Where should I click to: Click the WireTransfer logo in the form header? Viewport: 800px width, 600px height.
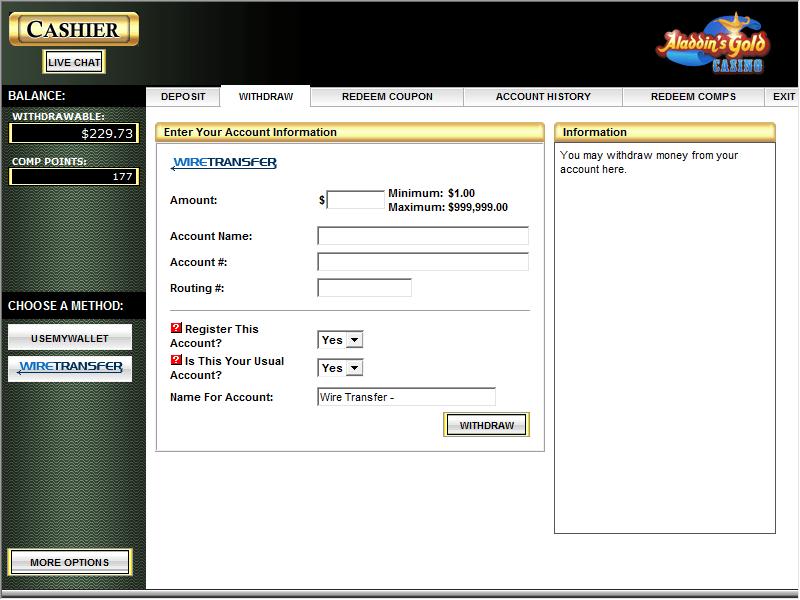223,163
